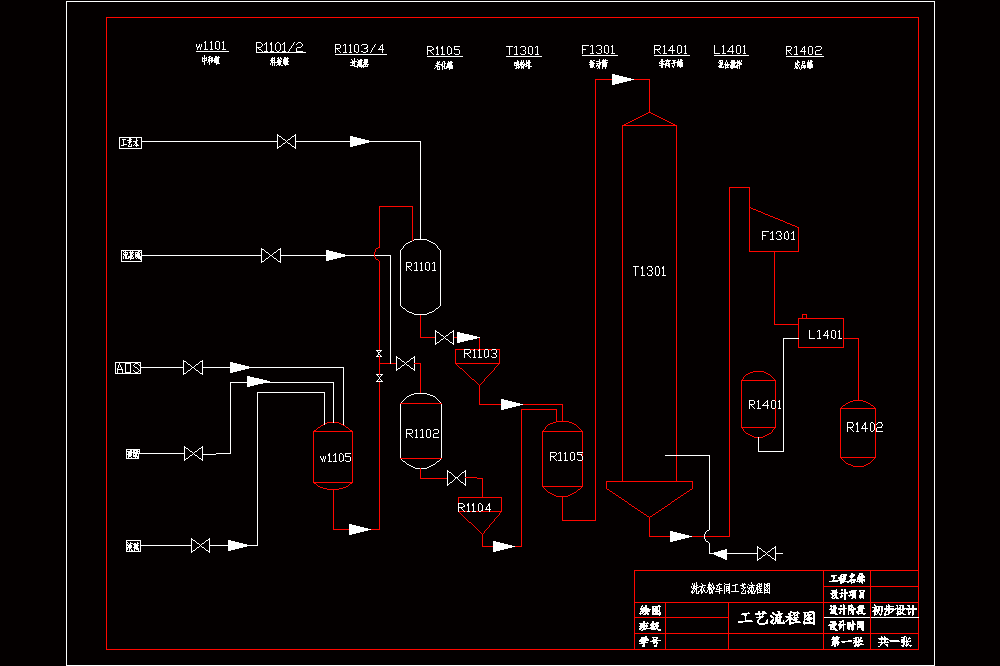This screenshot has width=1000, height=666.
Task: Click the 绘图 cell in the title block
Action: [650, 610]
